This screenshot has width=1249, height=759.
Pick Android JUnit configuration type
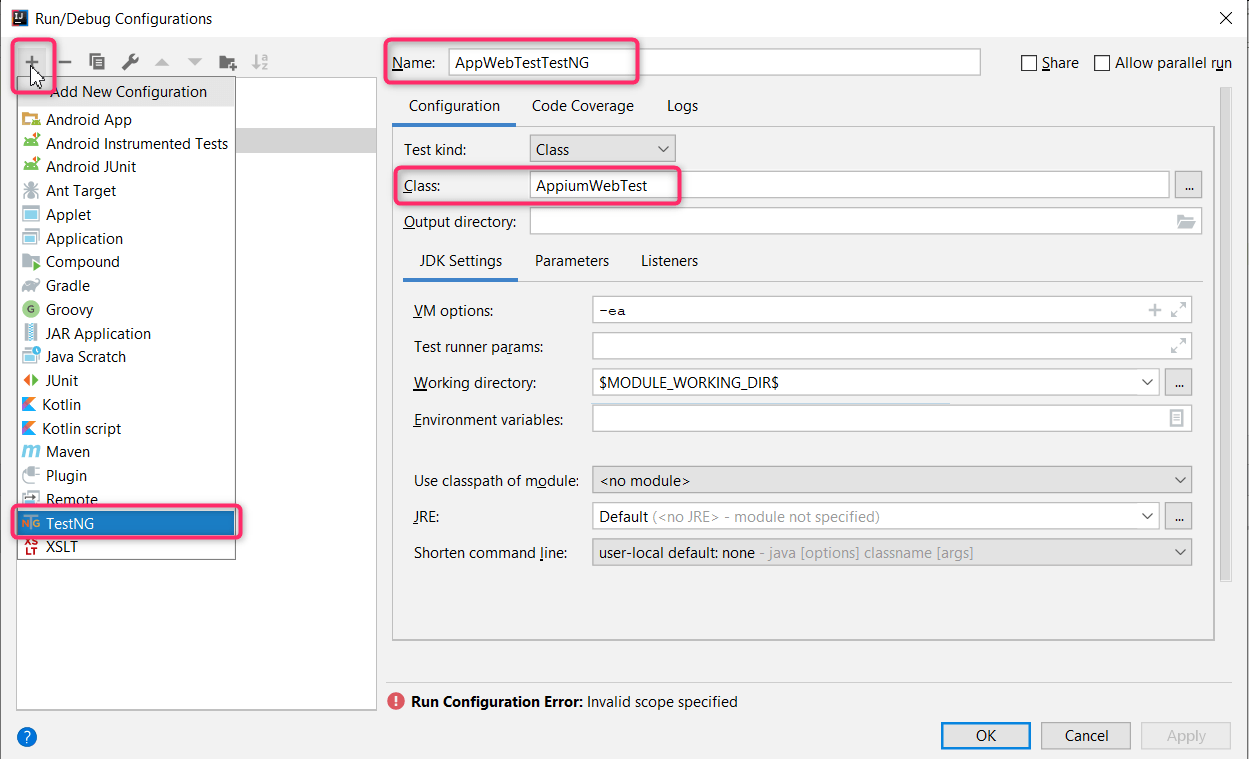click(x=126, y=167)
